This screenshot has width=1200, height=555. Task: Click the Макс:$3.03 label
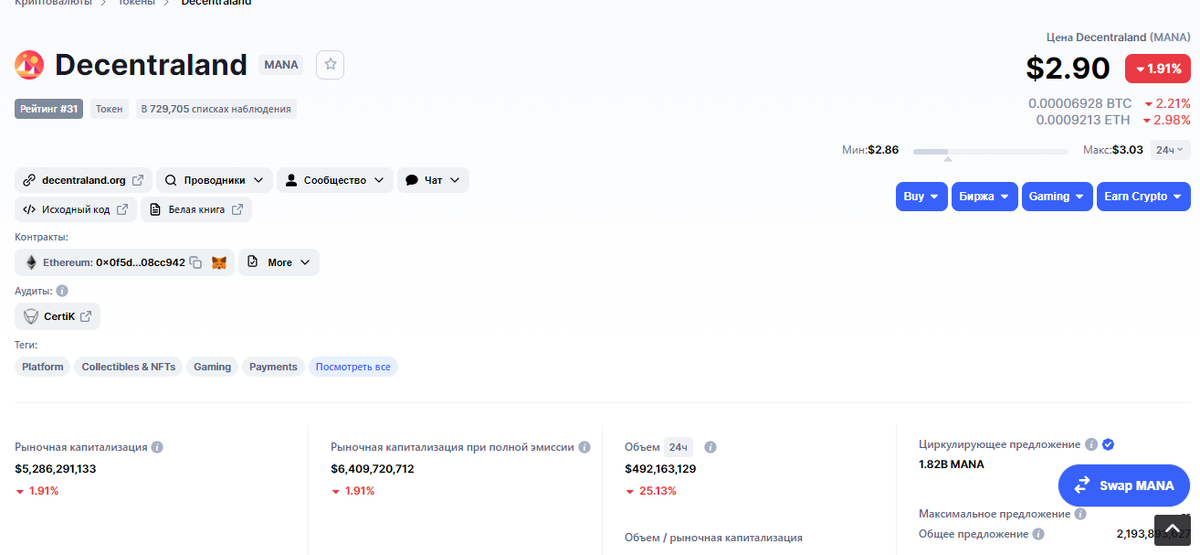pyautogui.click(x=1113, y=150)
